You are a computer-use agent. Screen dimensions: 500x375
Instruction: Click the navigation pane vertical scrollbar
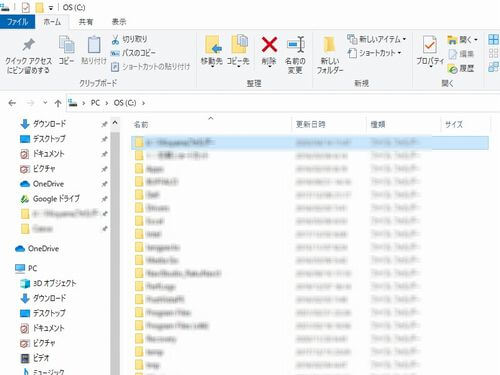(x=115, y=246)
